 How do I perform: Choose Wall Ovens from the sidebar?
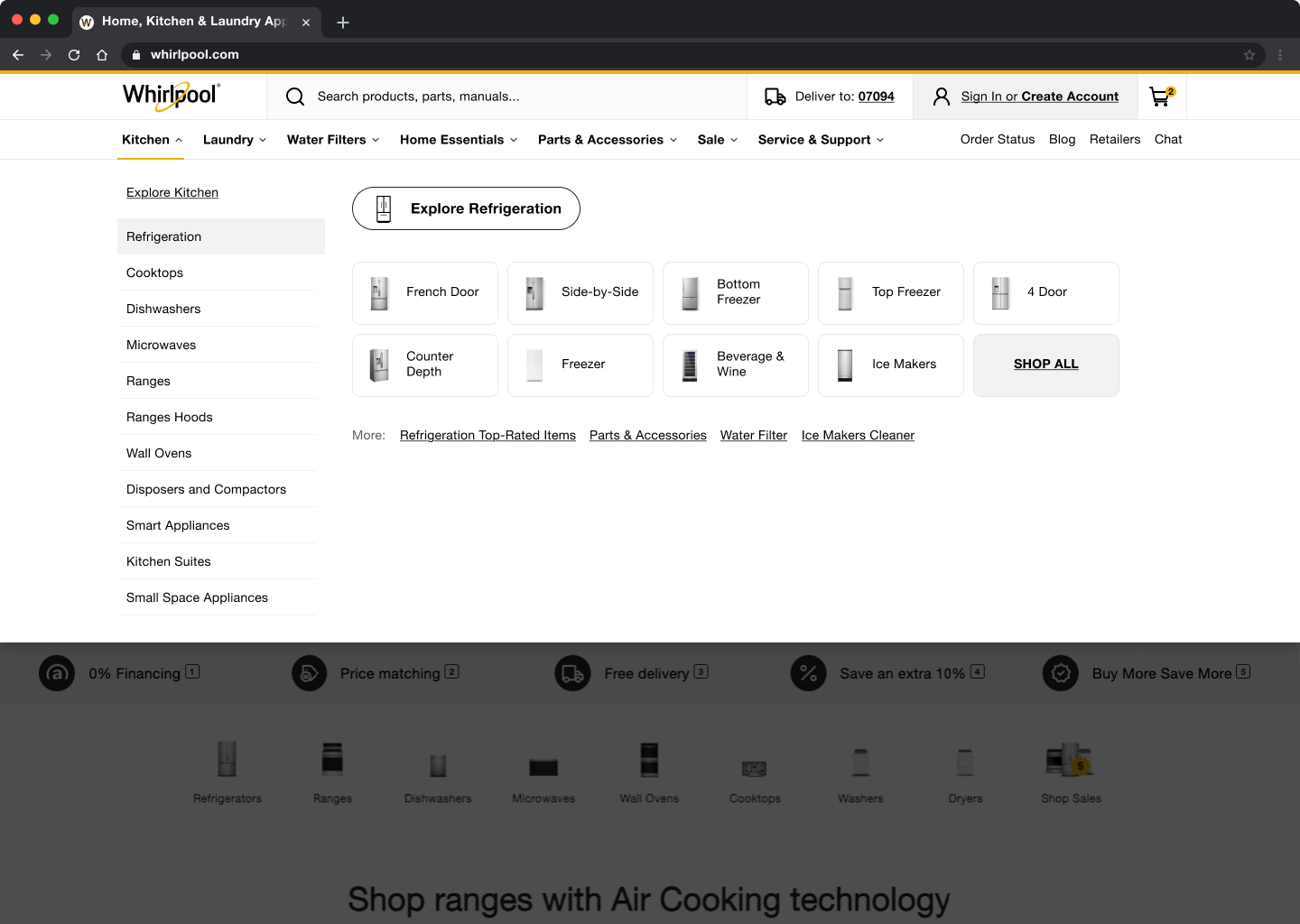[x=159, y=453]
